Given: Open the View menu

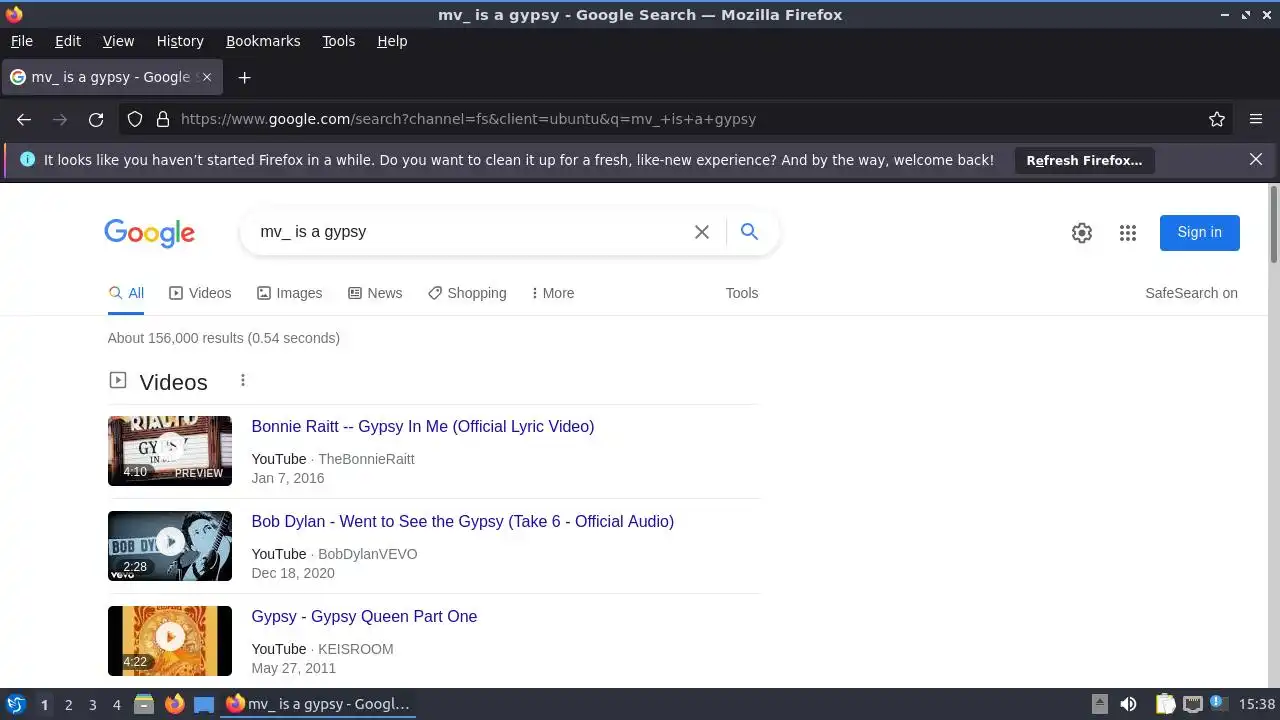Looking at the screenshot, I should (118, 41).
